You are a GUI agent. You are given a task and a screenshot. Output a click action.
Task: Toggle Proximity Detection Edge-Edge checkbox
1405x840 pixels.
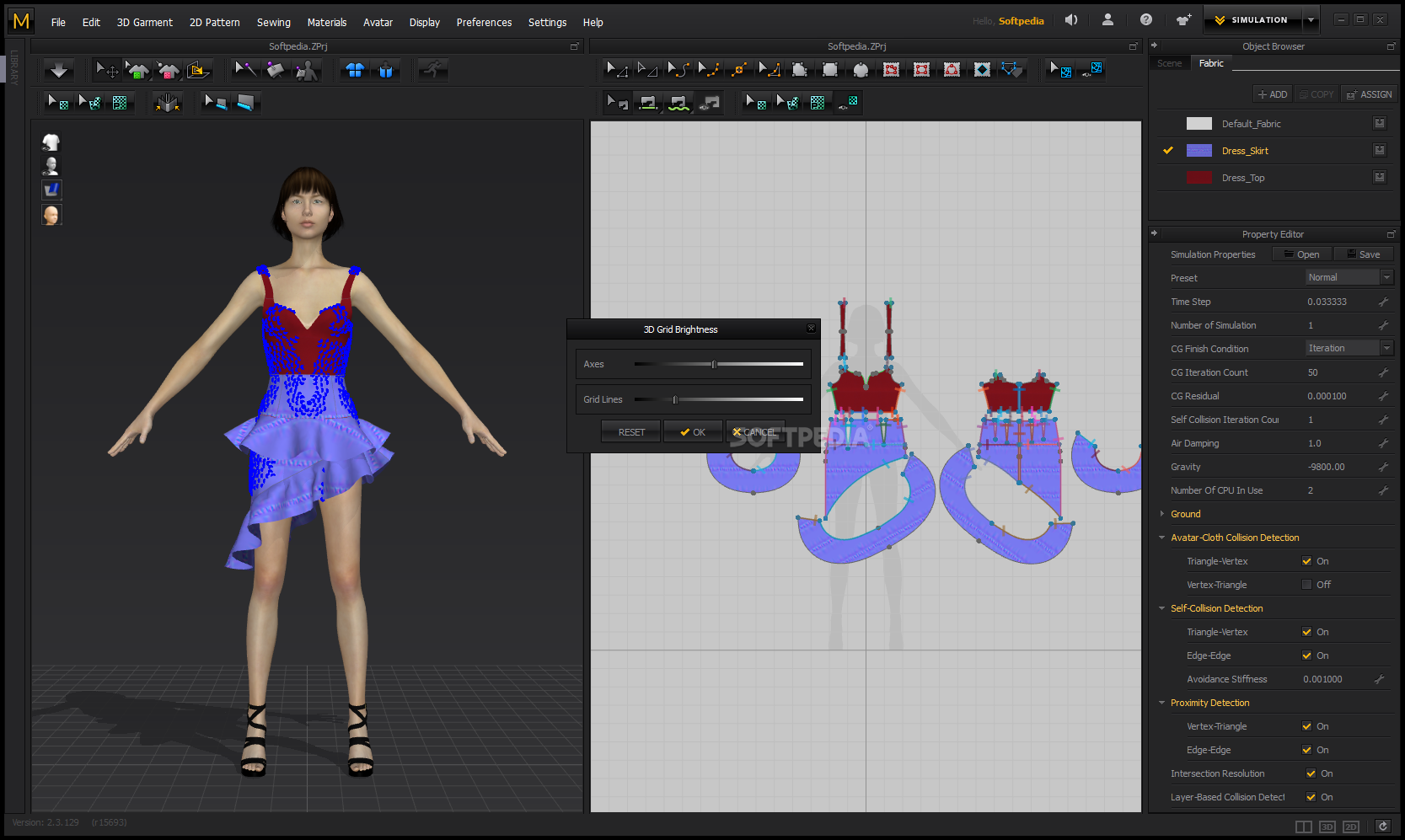point(1306,750)
